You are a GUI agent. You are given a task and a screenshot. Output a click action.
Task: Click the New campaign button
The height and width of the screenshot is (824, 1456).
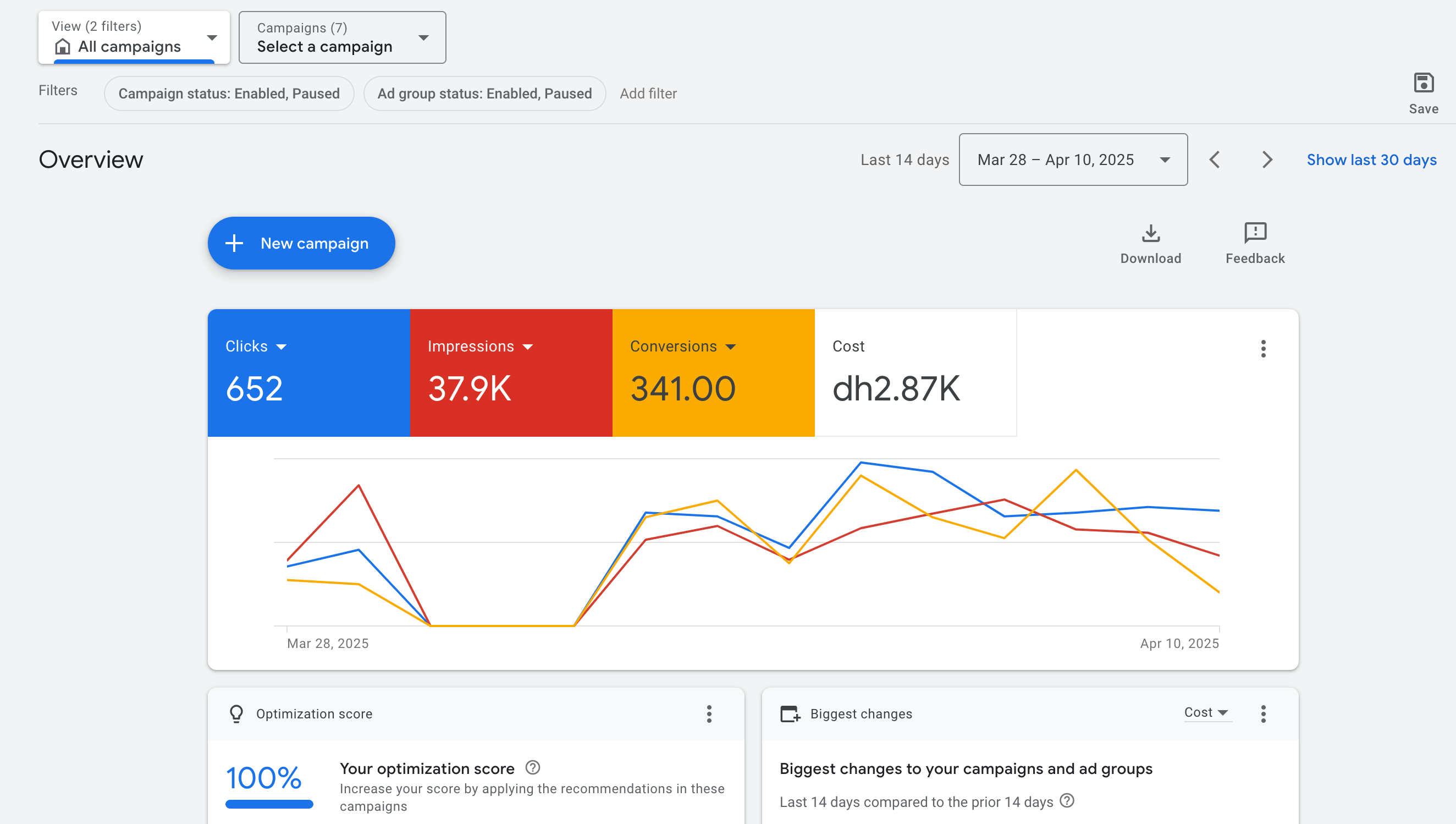pos(301,243)
